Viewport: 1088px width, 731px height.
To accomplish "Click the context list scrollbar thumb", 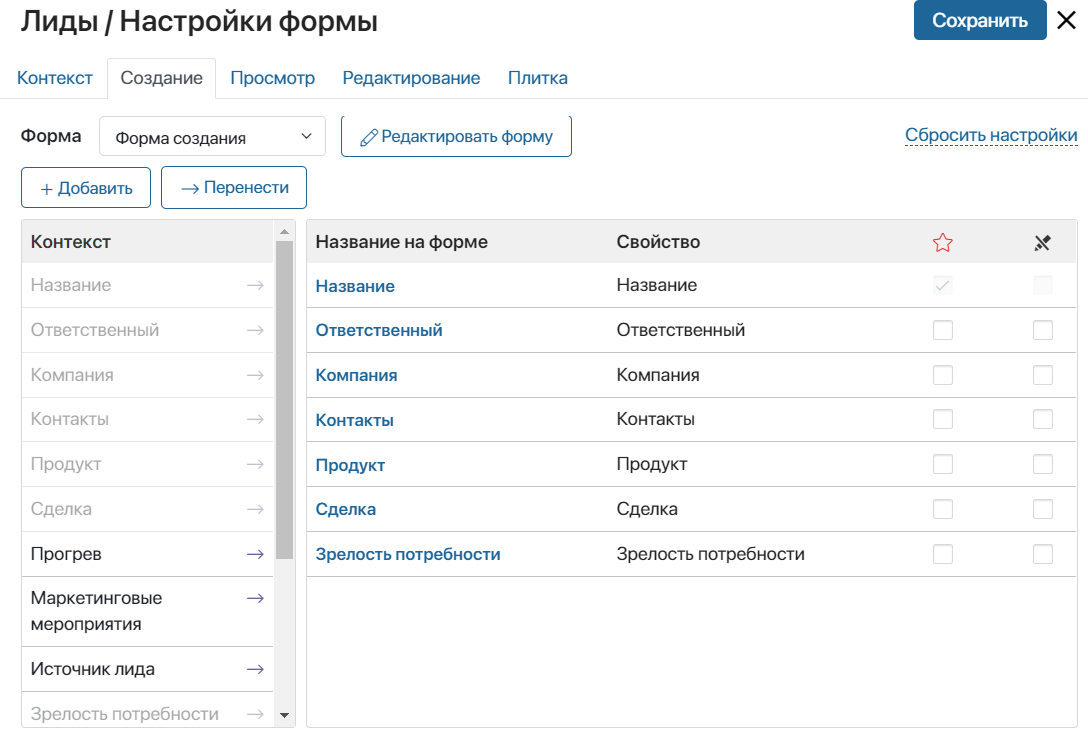I will [x=284, y=400].
